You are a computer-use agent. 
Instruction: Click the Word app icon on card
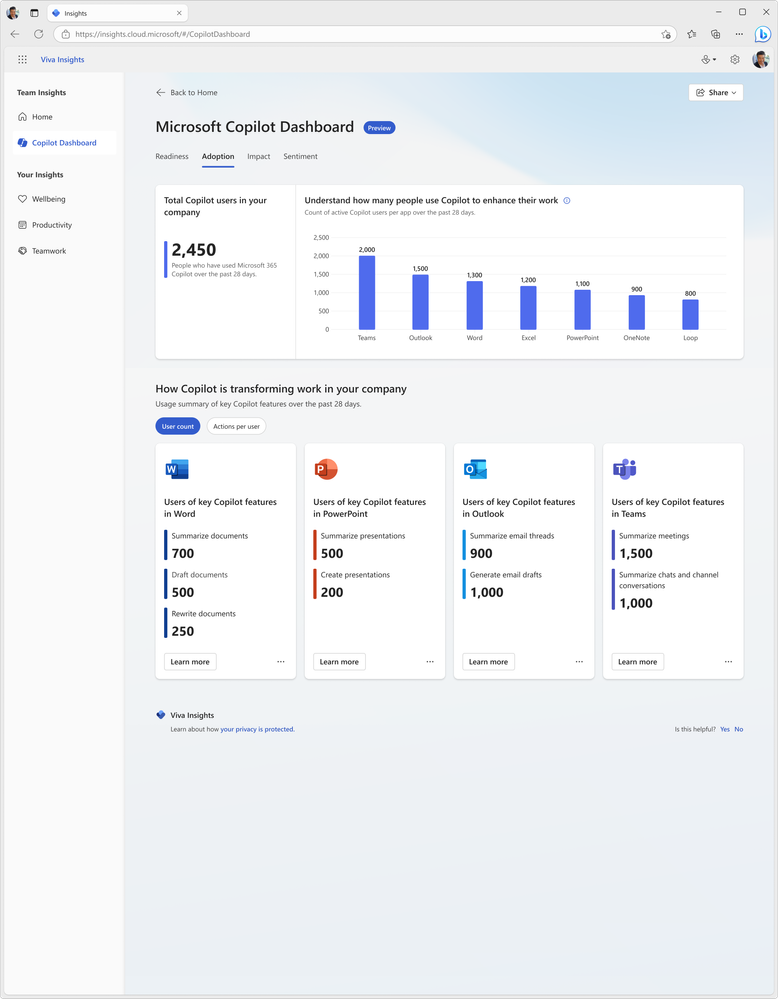tap(176, 470)
